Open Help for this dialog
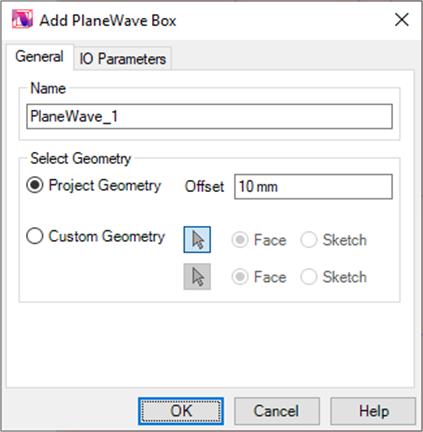Screen dimensions: 423x432 [373, 411]
